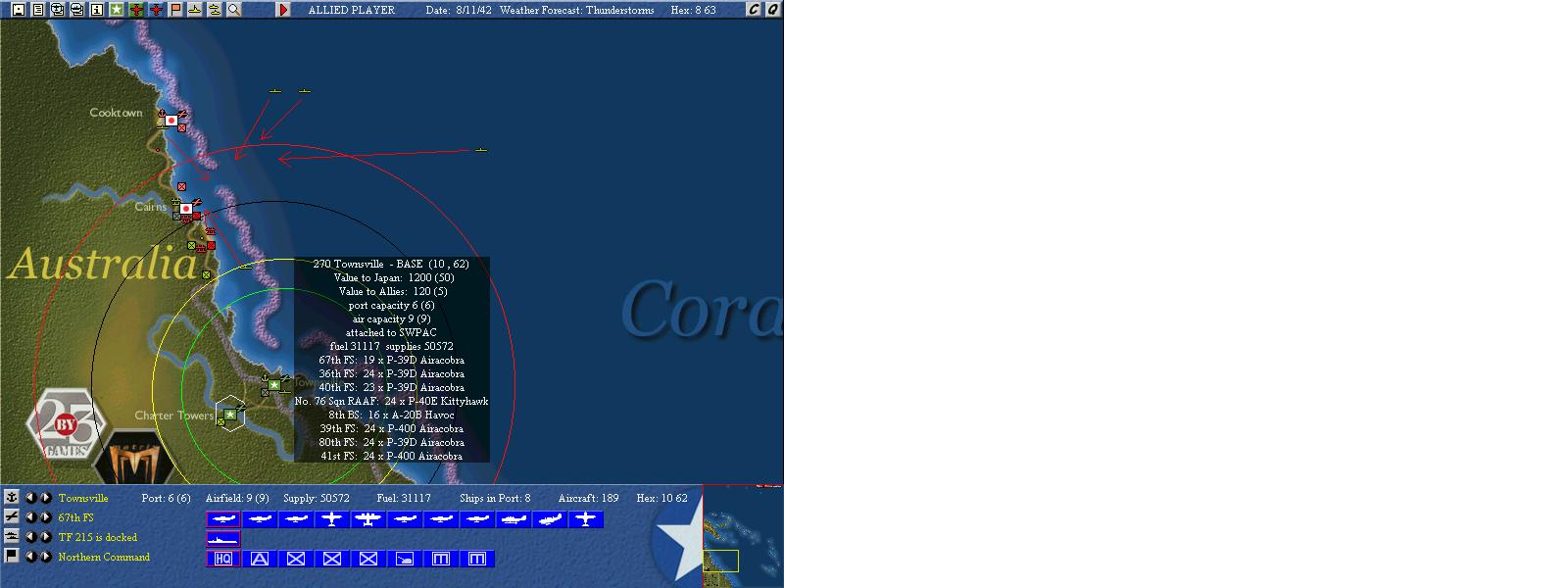This screenshot has width=1568, height=588.
Task: Click the 'Supply: 50572' readout
Action: (317, 498)
